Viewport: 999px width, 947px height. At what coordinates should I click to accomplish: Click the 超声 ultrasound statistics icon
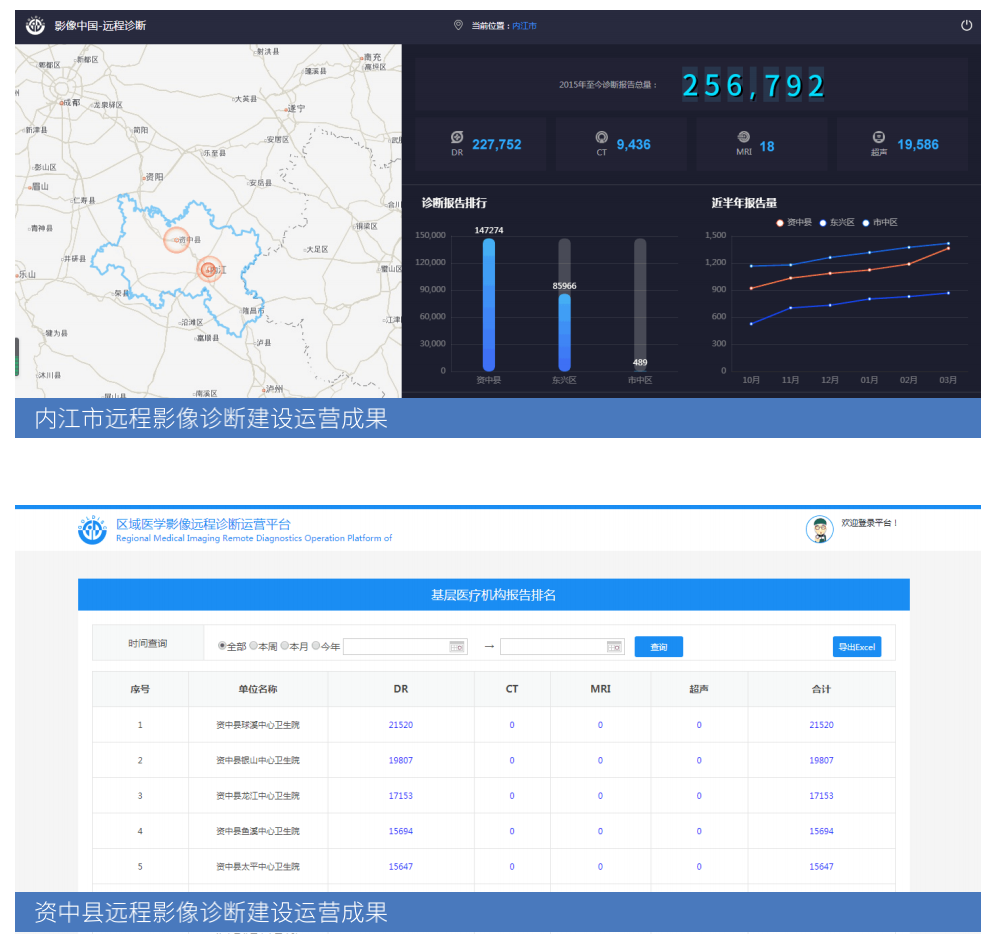pyautogui.click(x=878, y=137)
